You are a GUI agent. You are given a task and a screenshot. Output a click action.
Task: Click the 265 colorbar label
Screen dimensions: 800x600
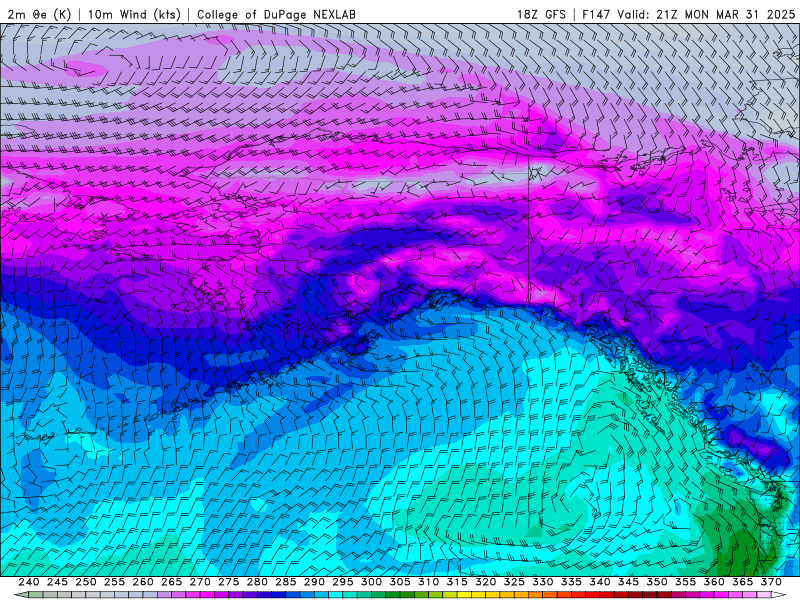click(171, 582)
